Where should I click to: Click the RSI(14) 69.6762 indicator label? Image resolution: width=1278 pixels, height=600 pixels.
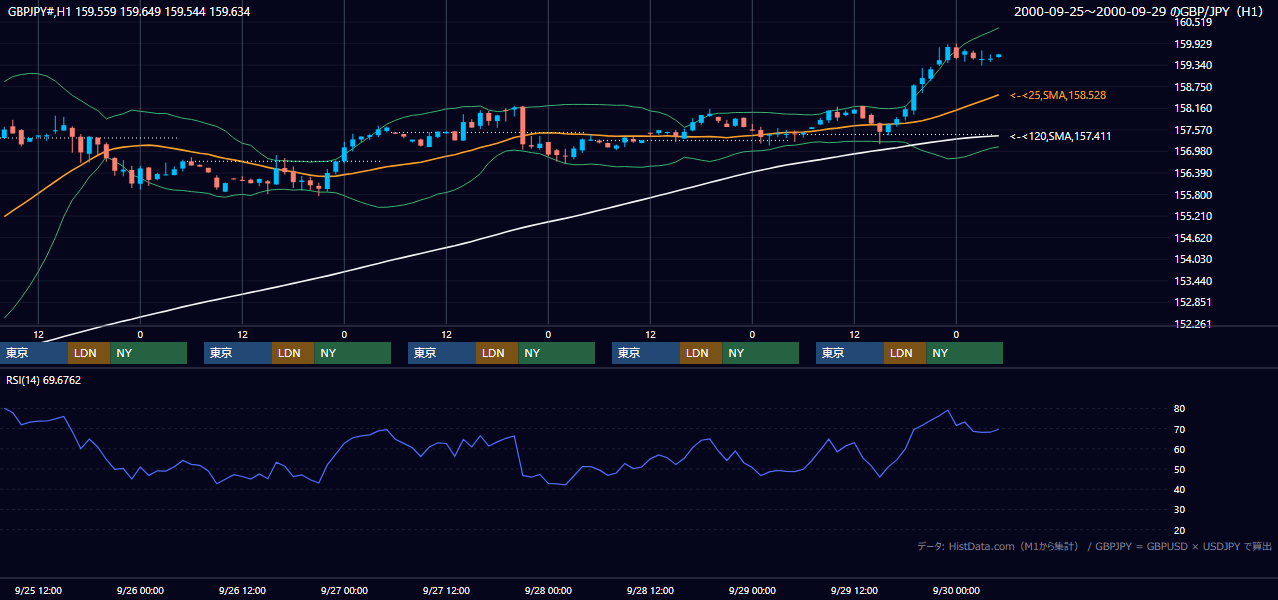pos(43,380)
